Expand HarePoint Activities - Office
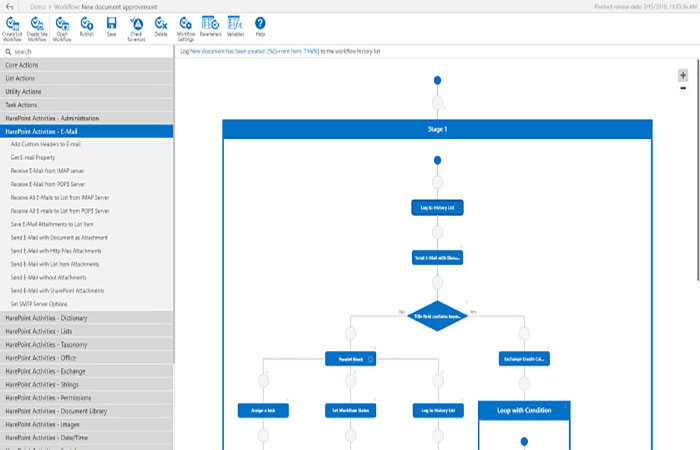The height and width of the screenshot is (450, 700). pos(87,358)
